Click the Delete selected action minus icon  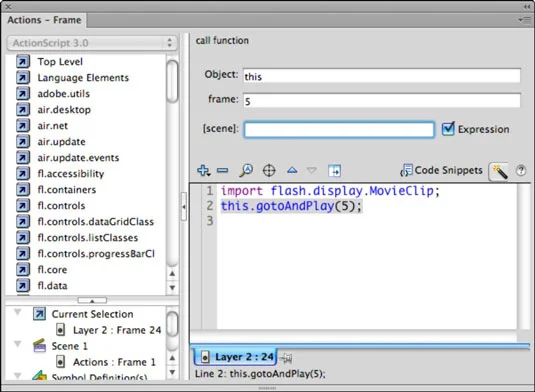click(x=223, y=170)
